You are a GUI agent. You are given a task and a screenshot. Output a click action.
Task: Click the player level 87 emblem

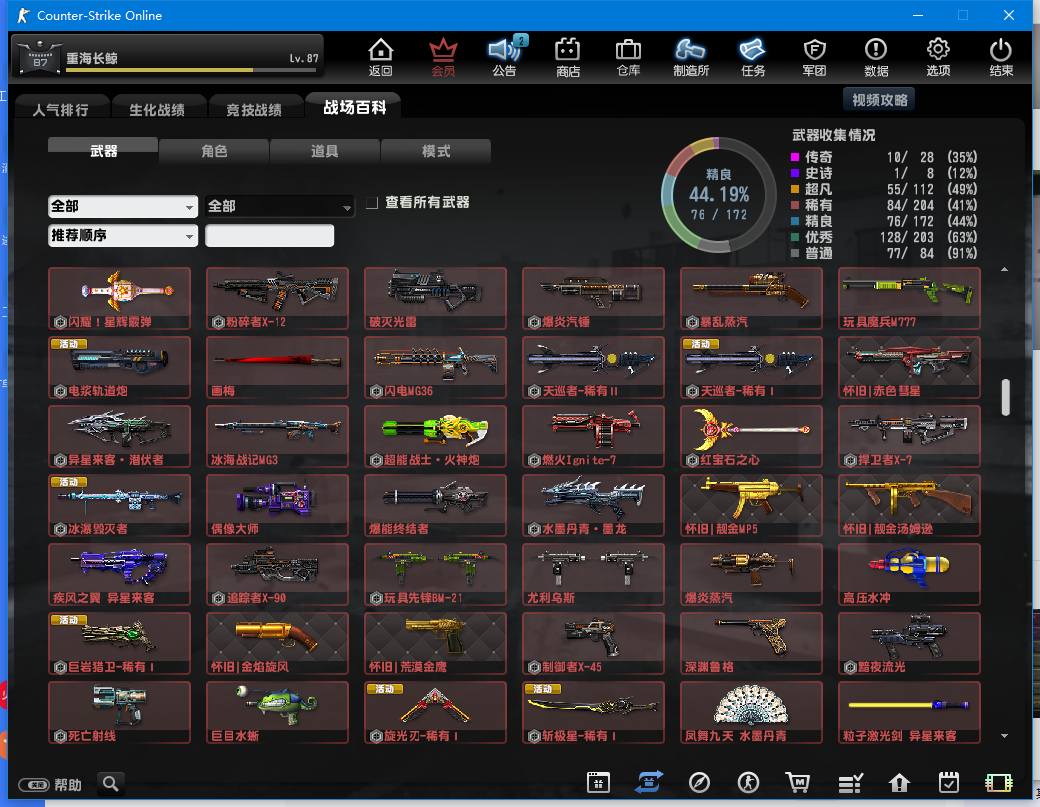coord(39,56)
